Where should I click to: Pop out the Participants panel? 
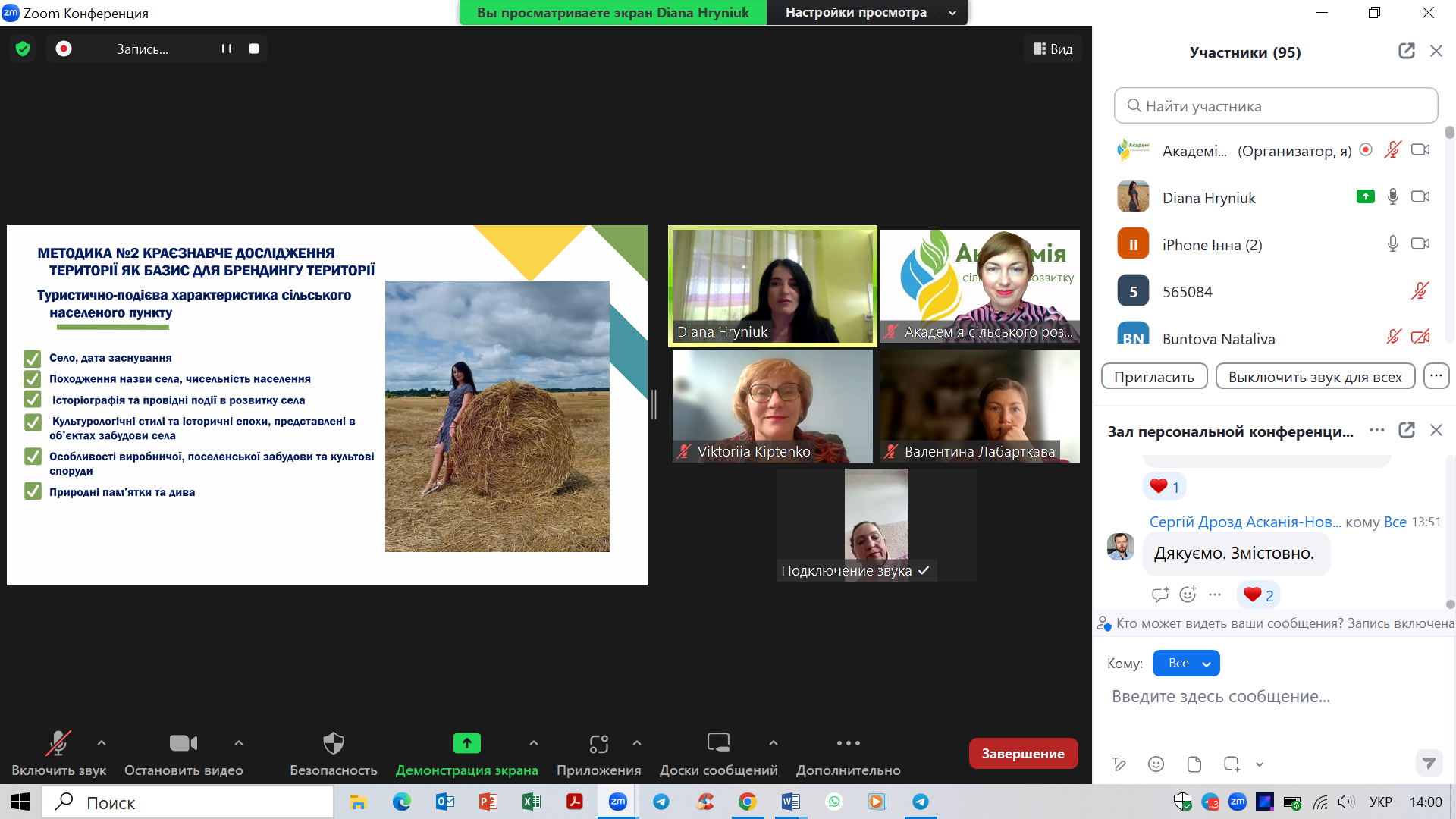pos(1406,51)
